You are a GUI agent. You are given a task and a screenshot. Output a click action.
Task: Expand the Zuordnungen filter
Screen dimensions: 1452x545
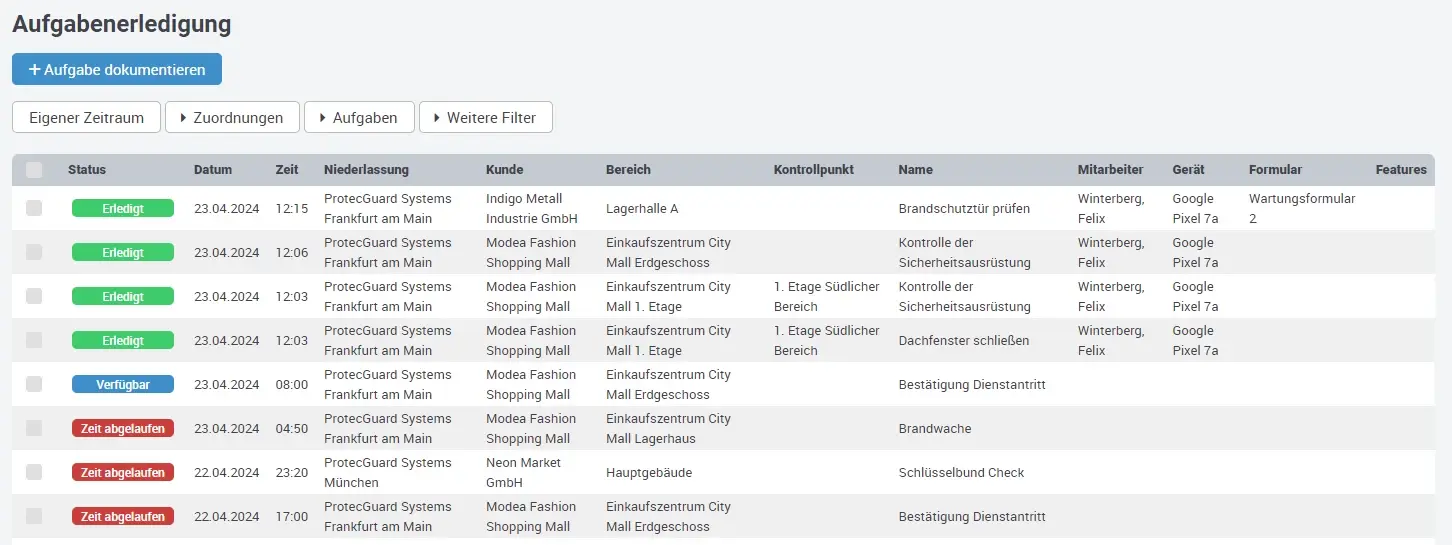[231, 118]
